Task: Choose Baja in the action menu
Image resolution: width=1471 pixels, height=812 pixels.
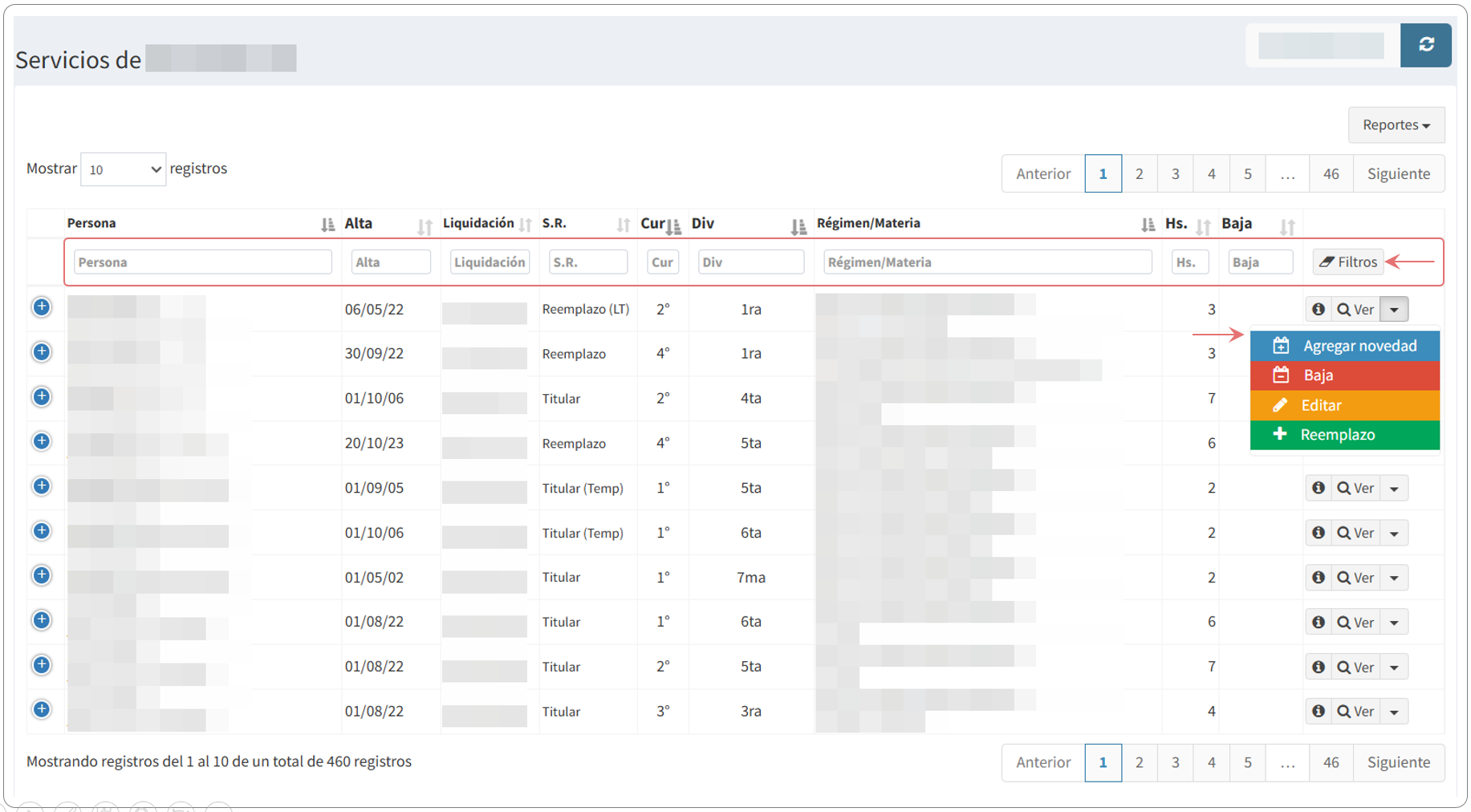Action: pos(1345,376)
